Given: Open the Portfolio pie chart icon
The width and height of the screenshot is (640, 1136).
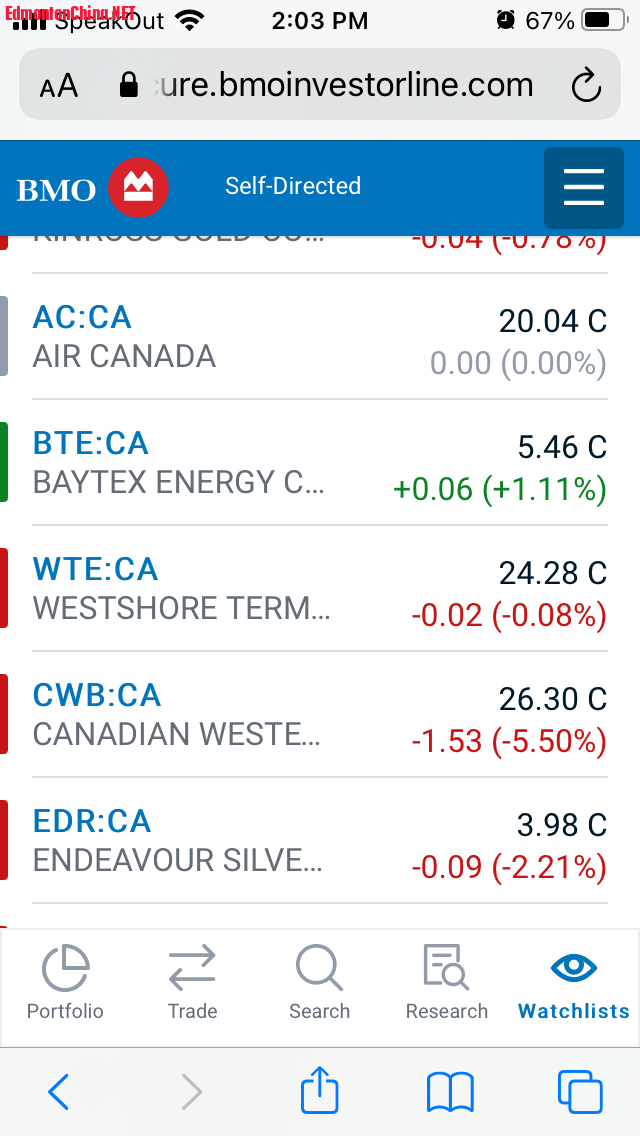Looking at the screenshot, I should (65, 969).
